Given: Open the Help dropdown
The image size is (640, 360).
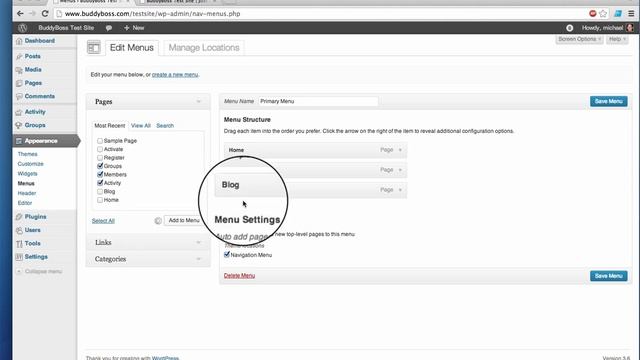Looking at the screenshot, I should [617, 39].
